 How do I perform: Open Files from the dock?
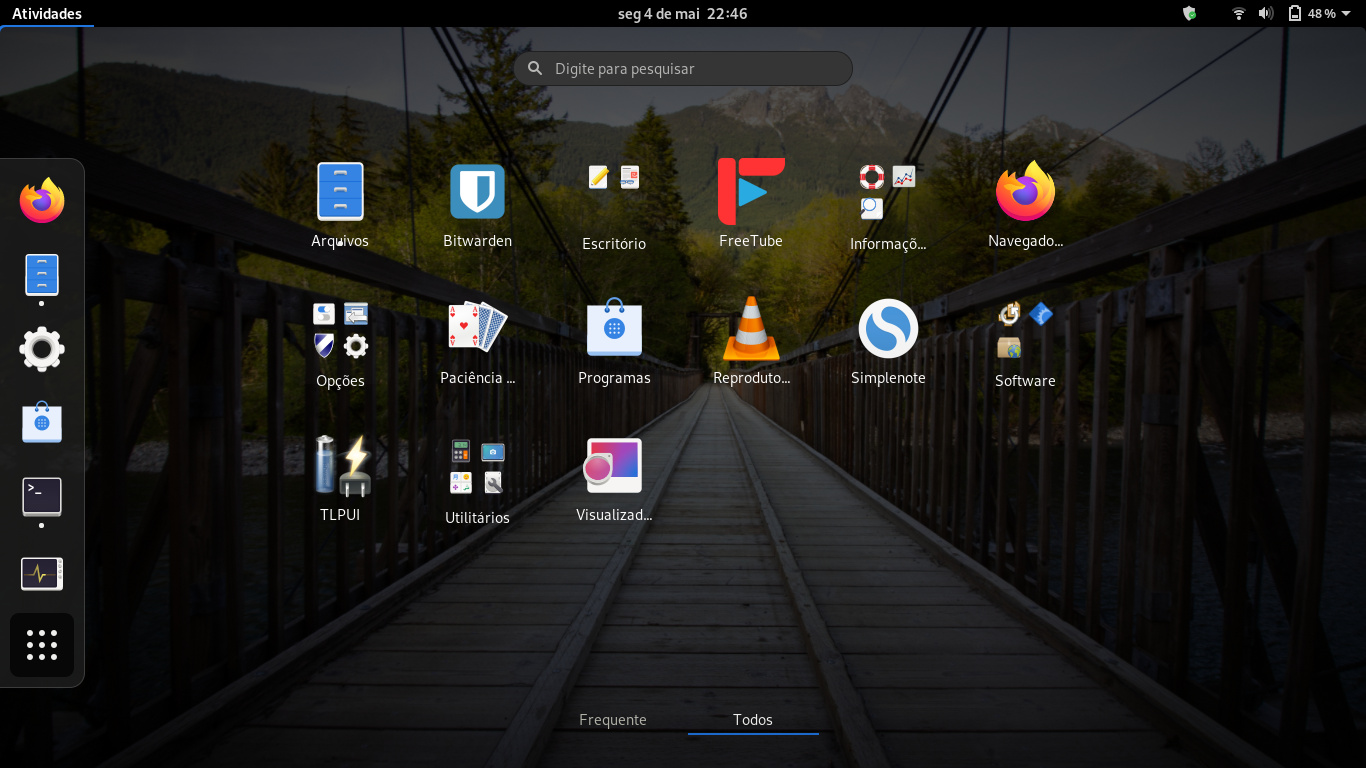point(42,275)
